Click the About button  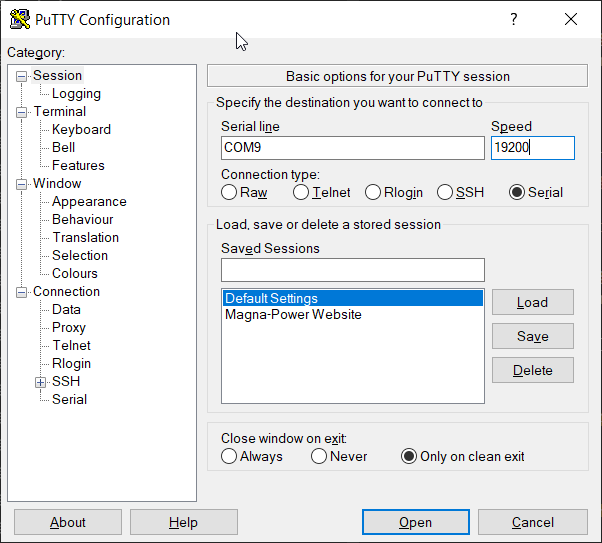(x=68, y=522)
